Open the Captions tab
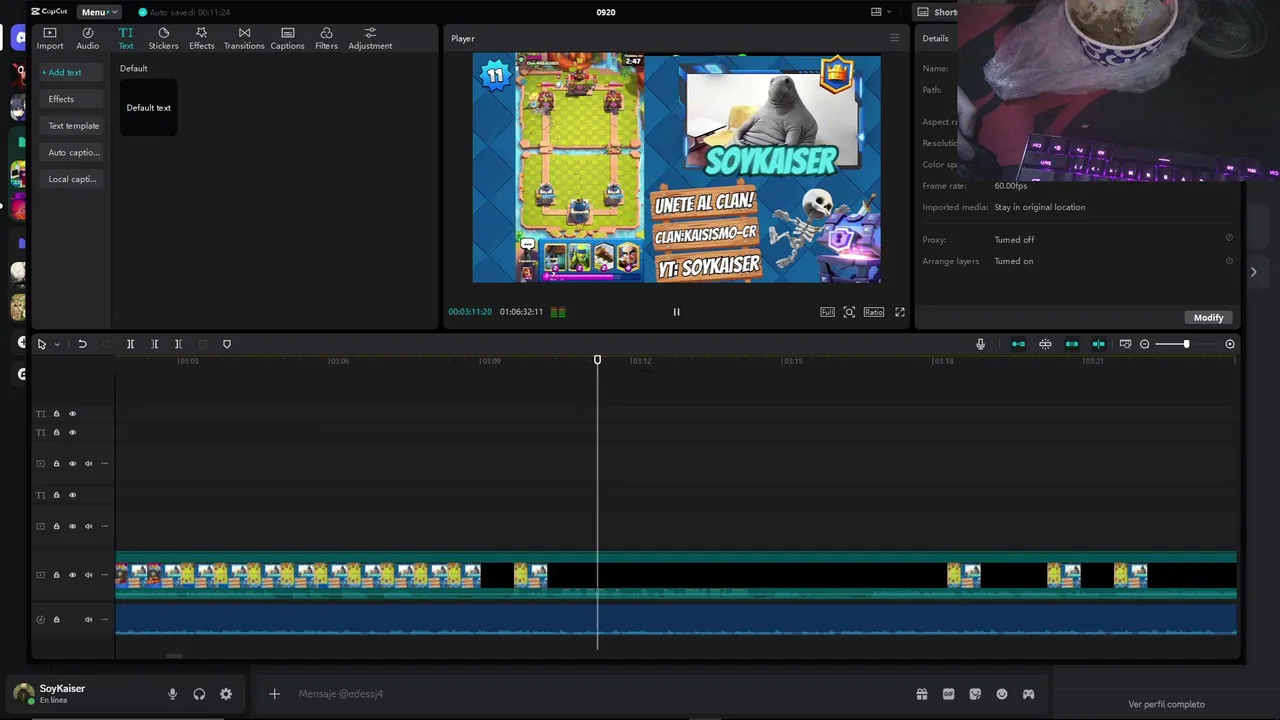The image size is (1280, 720). 287,38
